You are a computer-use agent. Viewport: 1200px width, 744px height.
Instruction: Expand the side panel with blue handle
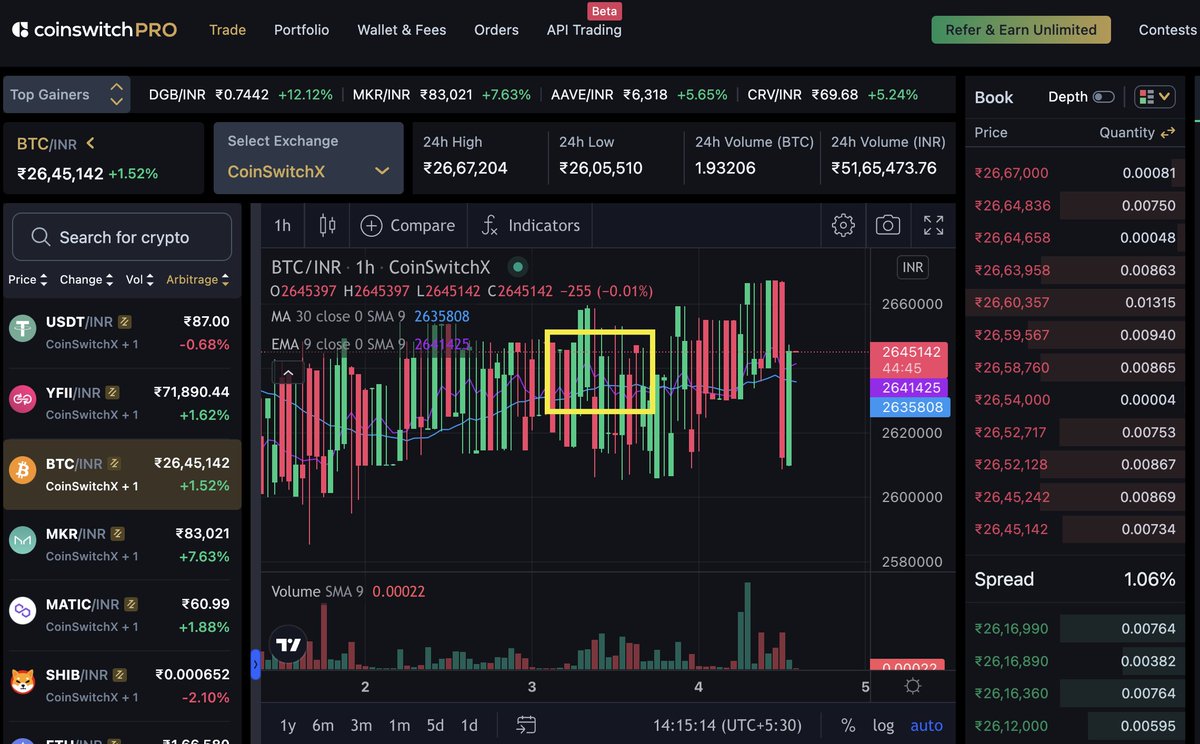(x=255, y=664)
